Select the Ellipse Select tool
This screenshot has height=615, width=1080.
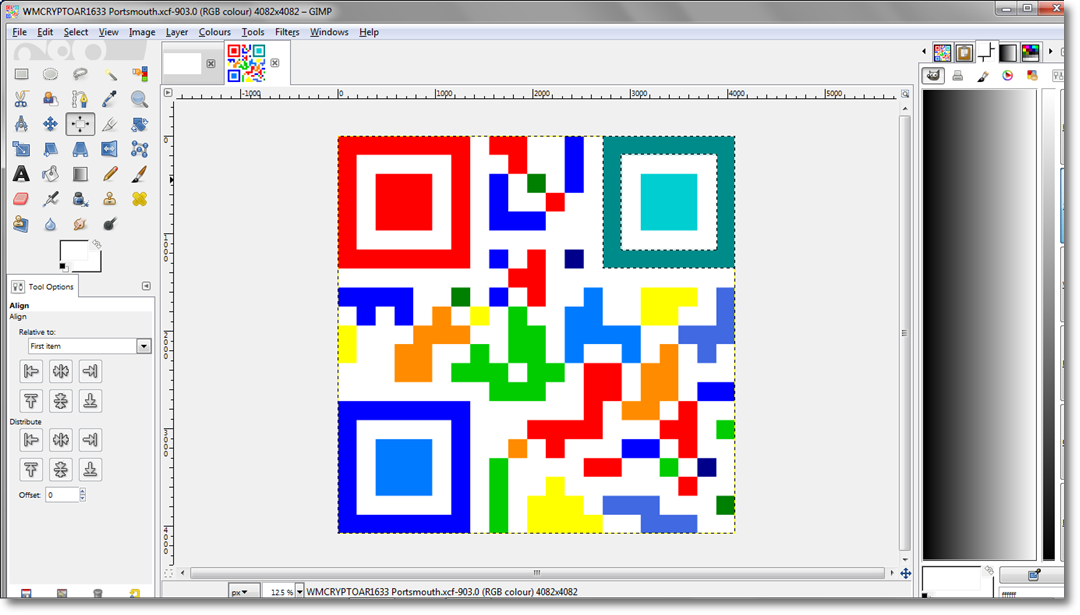(x=50, y=74)
